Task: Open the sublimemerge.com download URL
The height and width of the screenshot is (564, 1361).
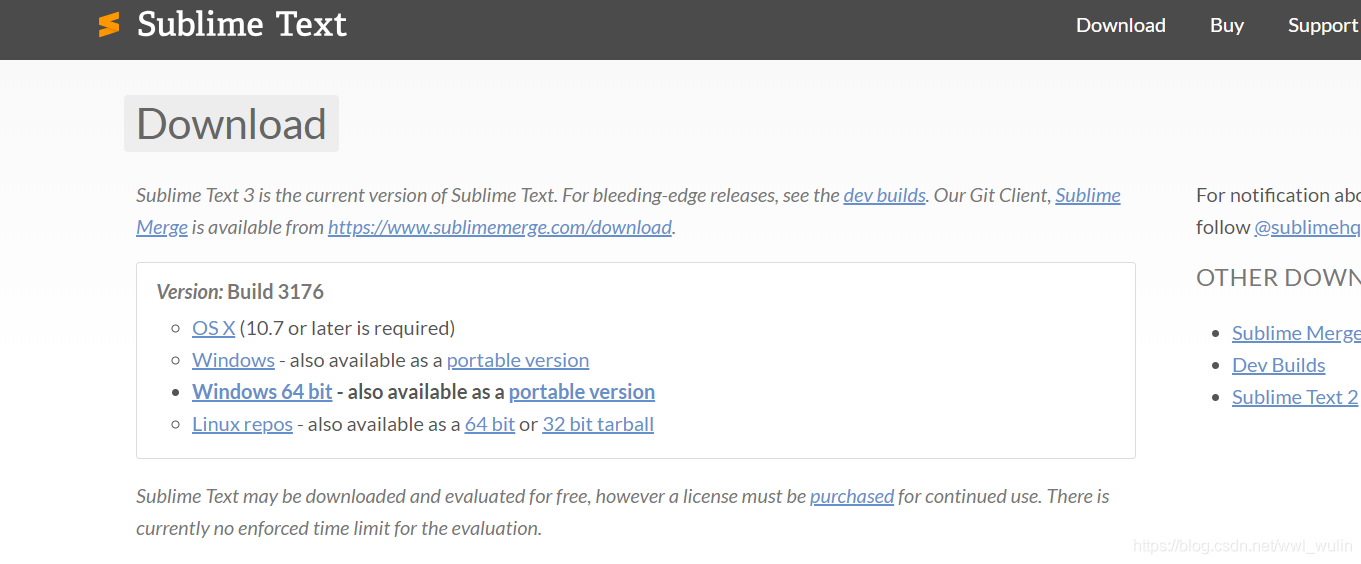Action: click(500, 227)
